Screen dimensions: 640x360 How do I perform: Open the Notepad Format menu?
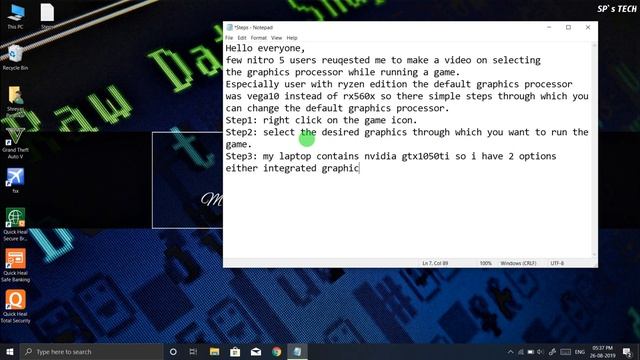click(259, 38)
